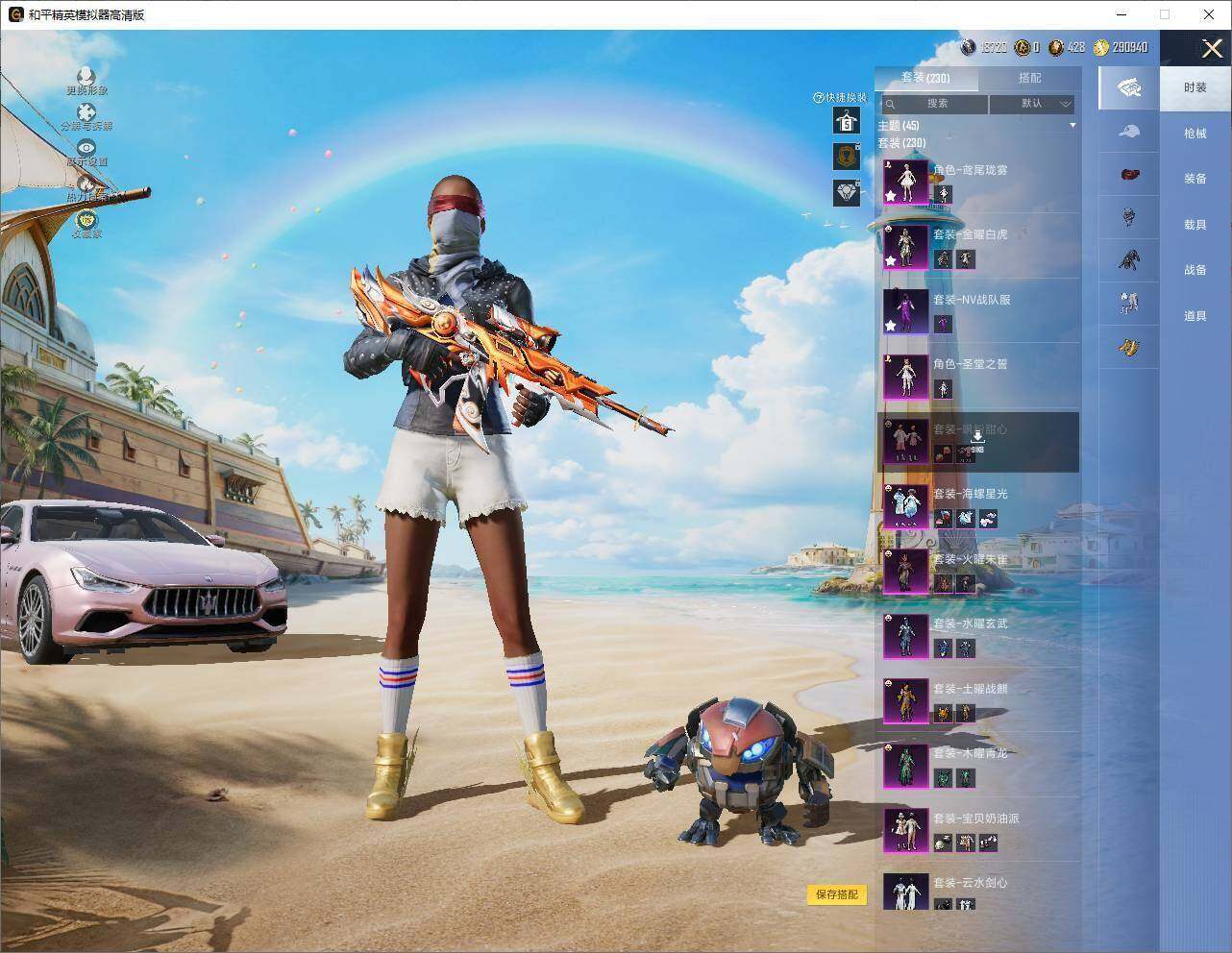This screenshot has width=1232, height=953.
Task: Click the piece icon under 角色-鸢尾珑雾
Action: click(943, 194)
